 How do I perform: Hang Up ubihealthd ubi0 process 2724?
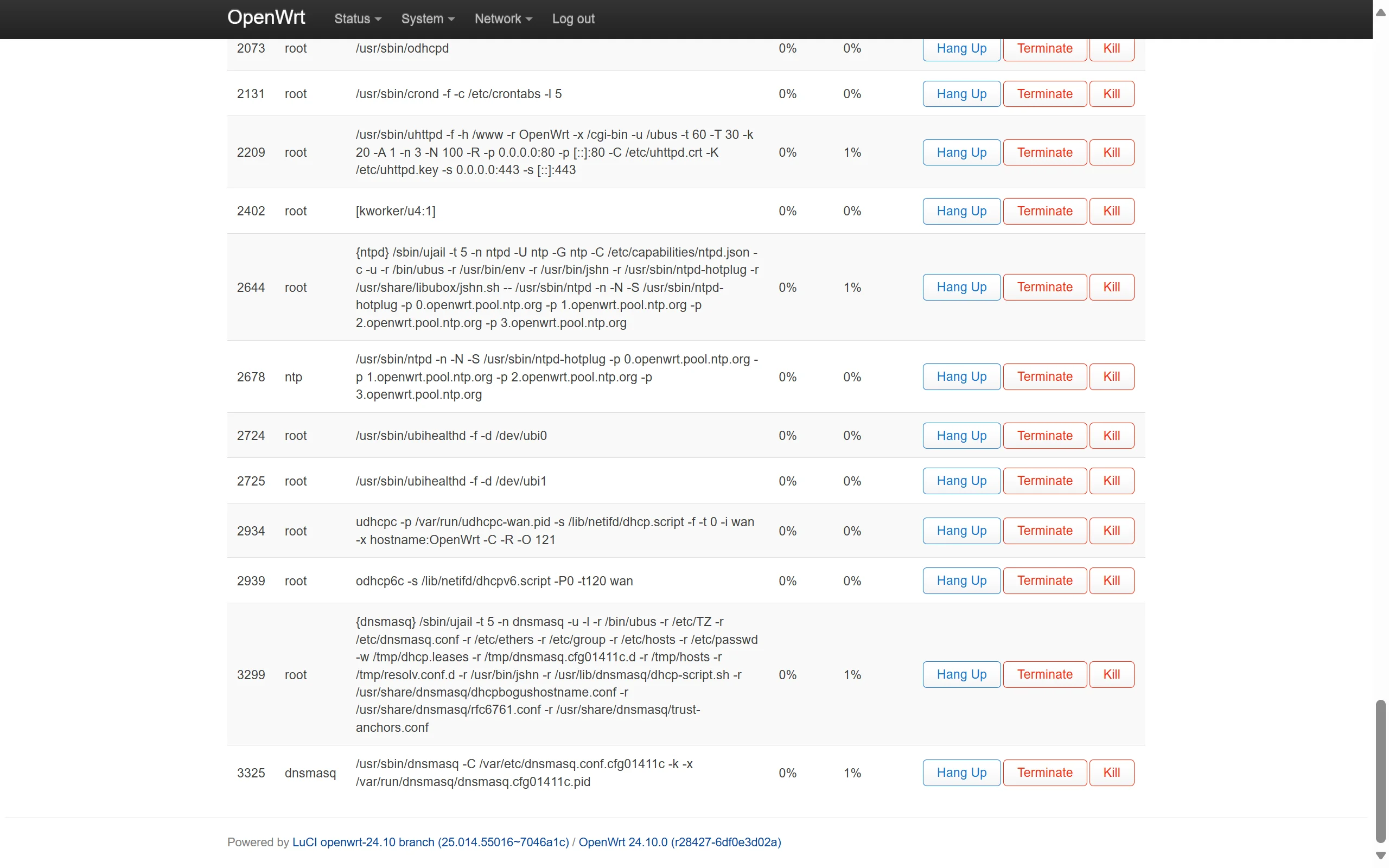961,435
